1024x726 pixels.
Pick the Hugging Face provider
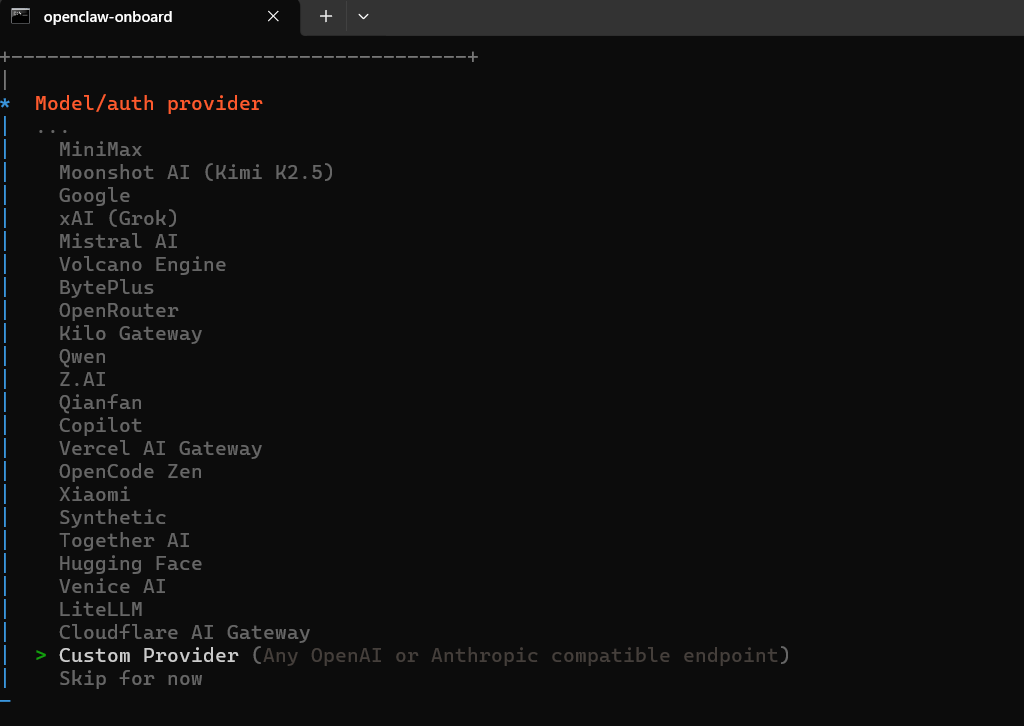click(131, 563)
